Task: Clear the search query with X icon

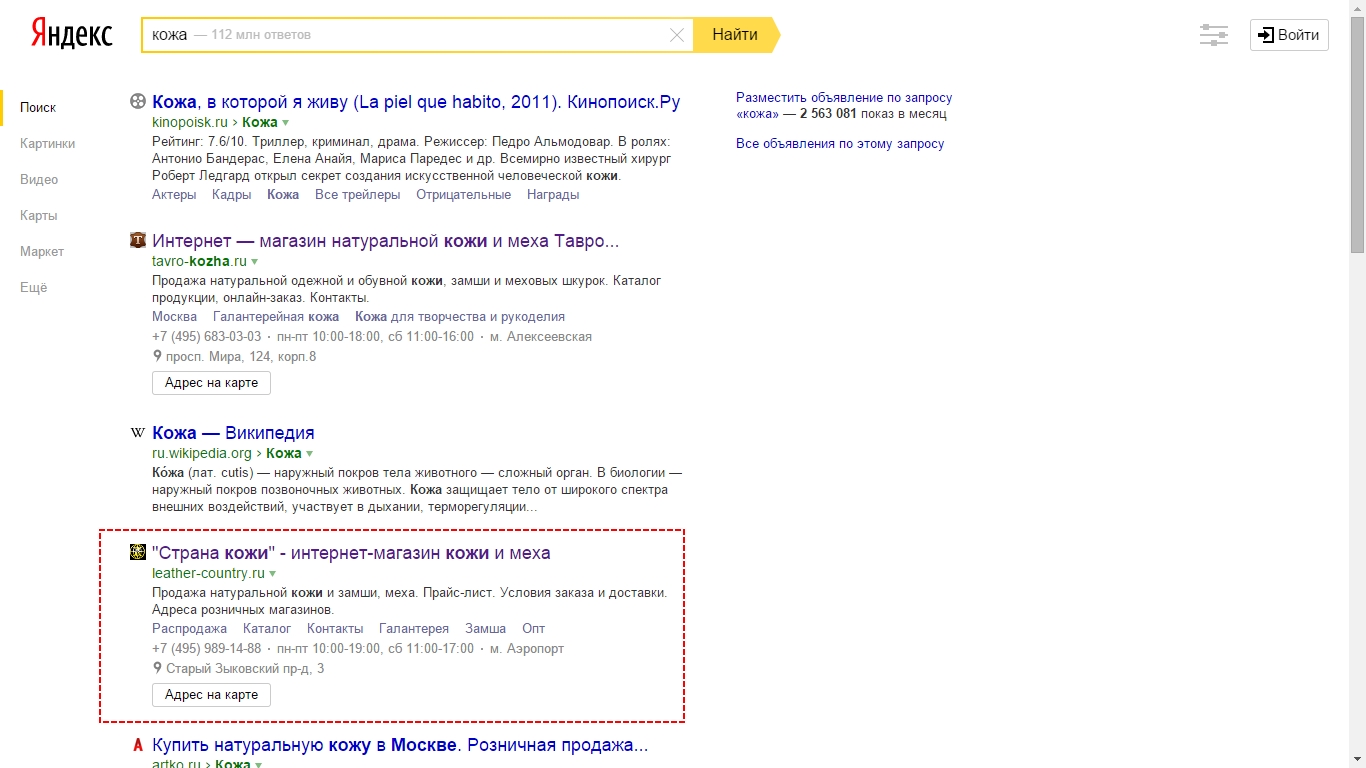Action: point(677,35)
